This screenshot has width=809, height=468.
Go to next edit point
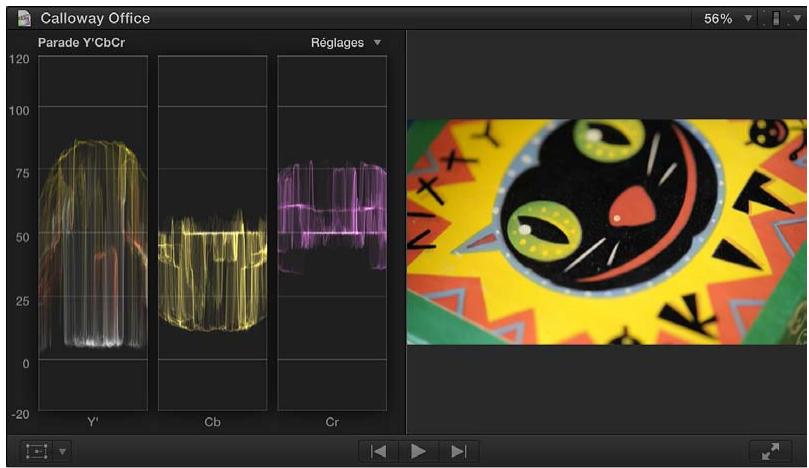click(459, 451)
